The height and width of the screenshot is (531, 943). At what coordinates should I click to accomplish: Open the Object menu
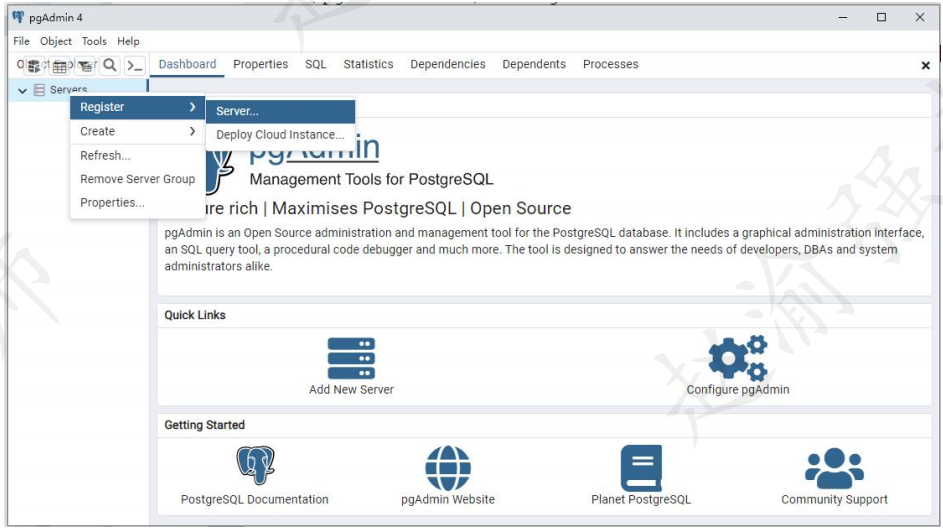(56, 41)
